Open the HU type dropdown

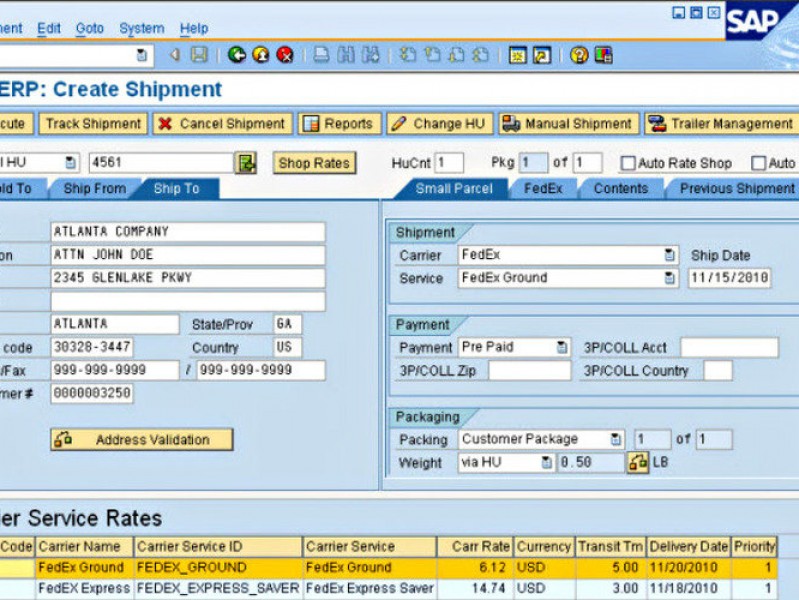click(x=70, y=163)
